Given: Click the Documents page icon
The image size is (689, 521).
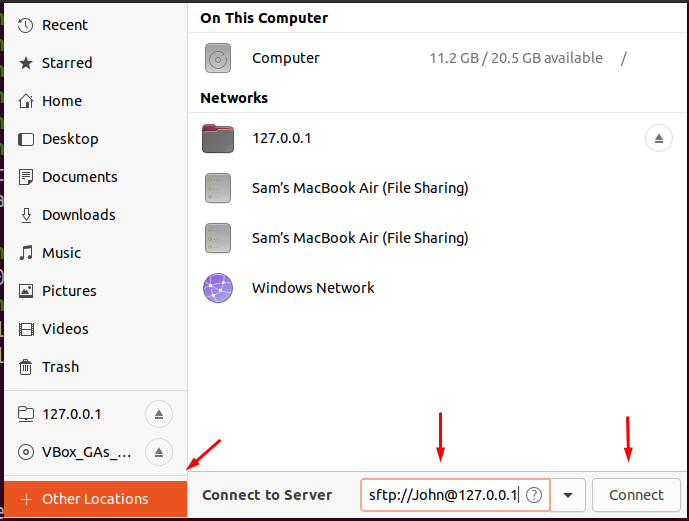Looking at the screenshot, I should coord(26,177).
